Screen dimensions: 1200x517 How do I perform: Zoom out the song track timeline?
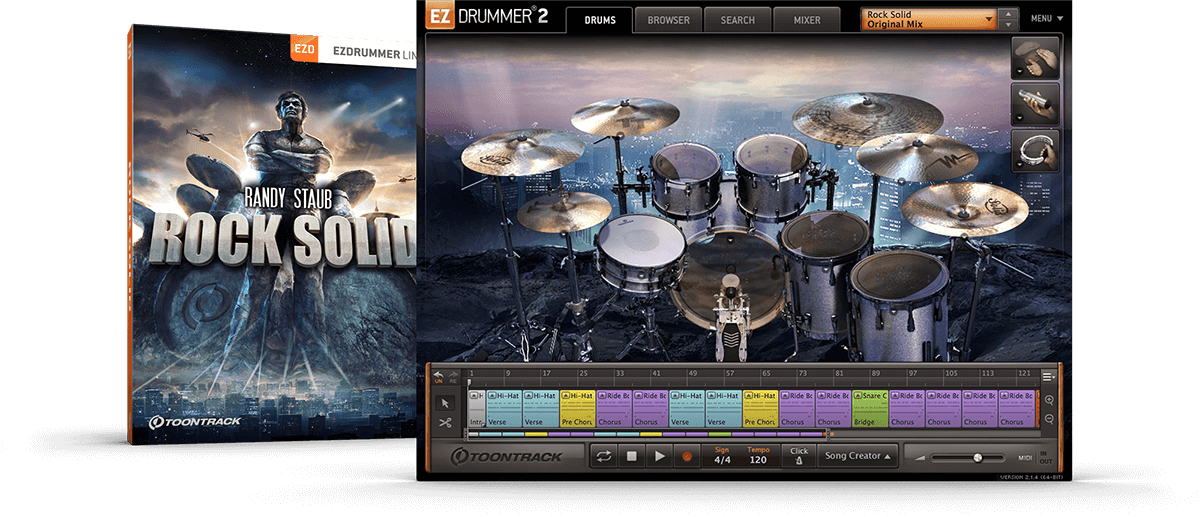point(1049,419)
